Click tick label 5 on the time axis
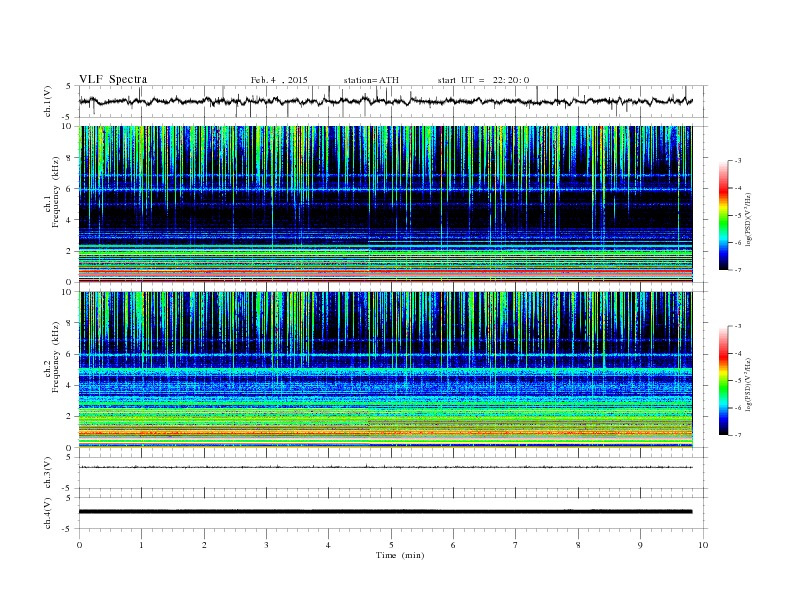 point(391,545)
